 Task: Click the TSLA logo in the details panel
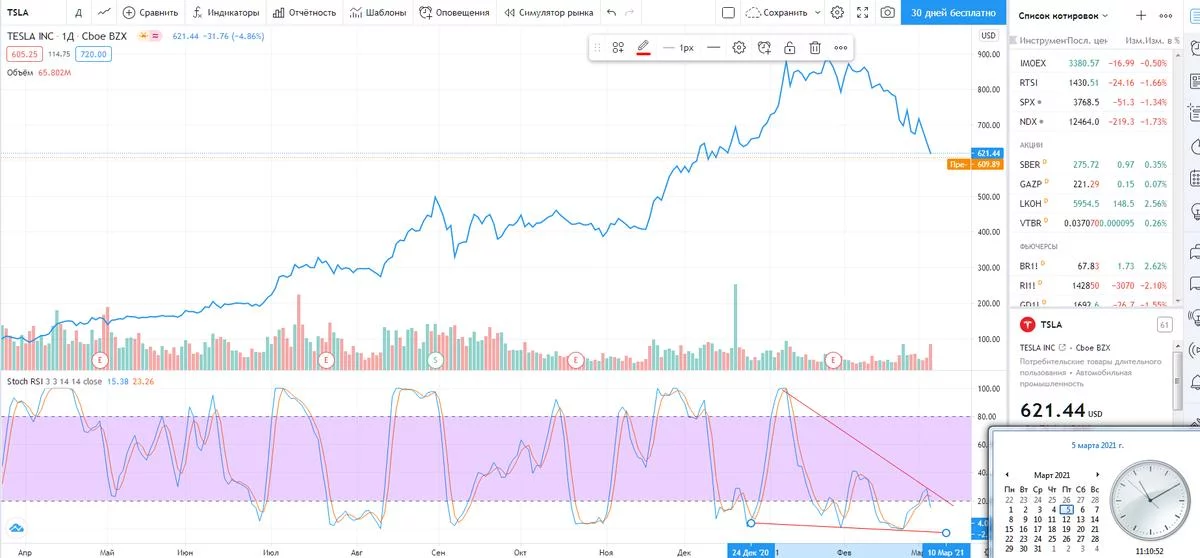(1027, 325)
